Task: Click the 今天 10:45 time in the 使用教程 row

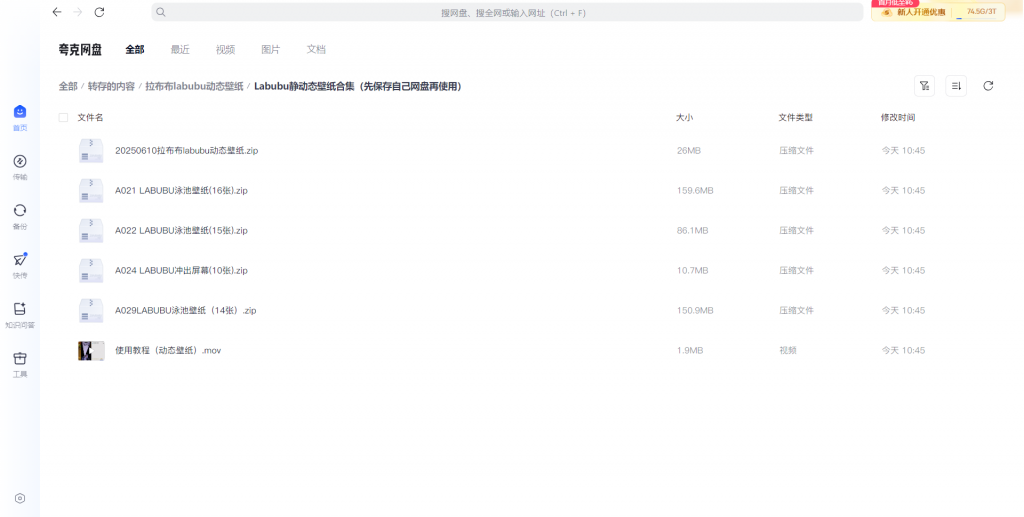Action: (x=903, y=351)
